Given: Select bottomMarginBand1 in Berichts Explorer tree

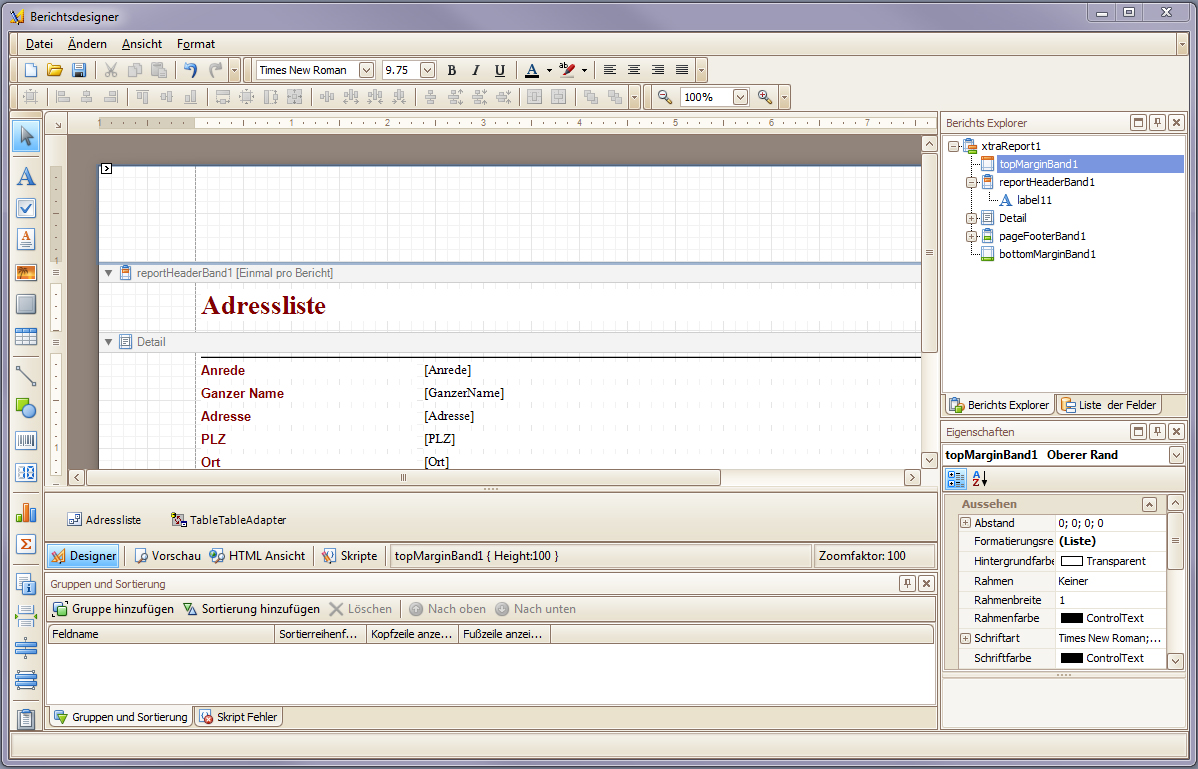Looking at the screenshot, I should pos(1047,254).
